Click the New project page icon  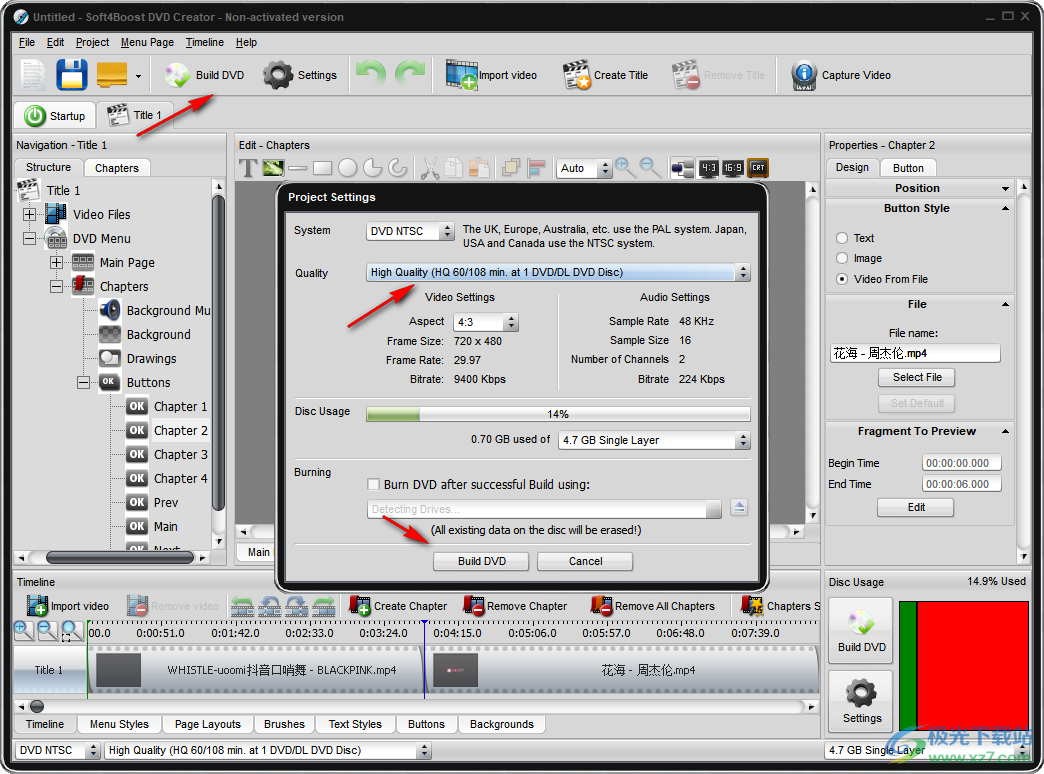click(32, 75)
